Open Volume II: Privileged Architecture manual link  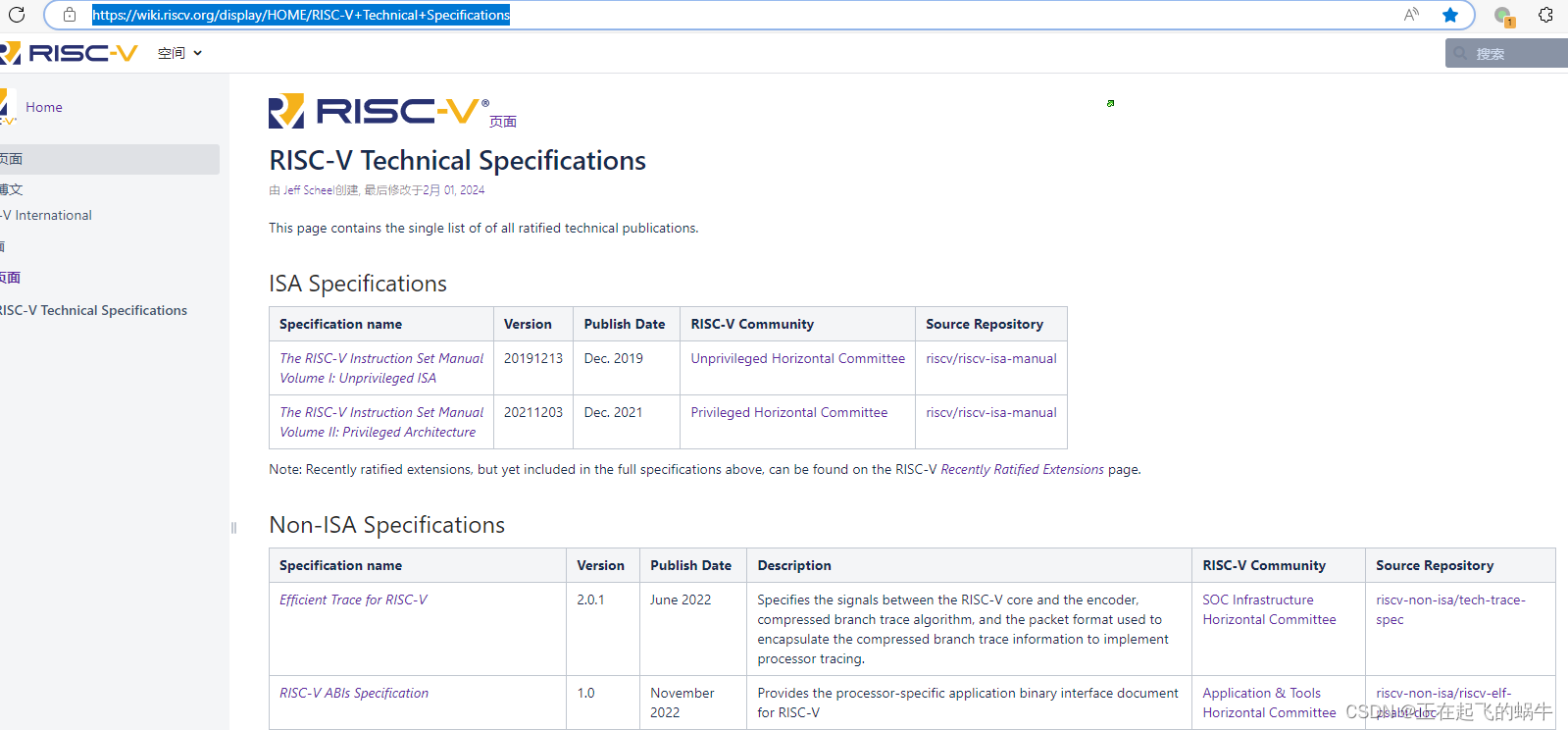click(x=381, y=422)
